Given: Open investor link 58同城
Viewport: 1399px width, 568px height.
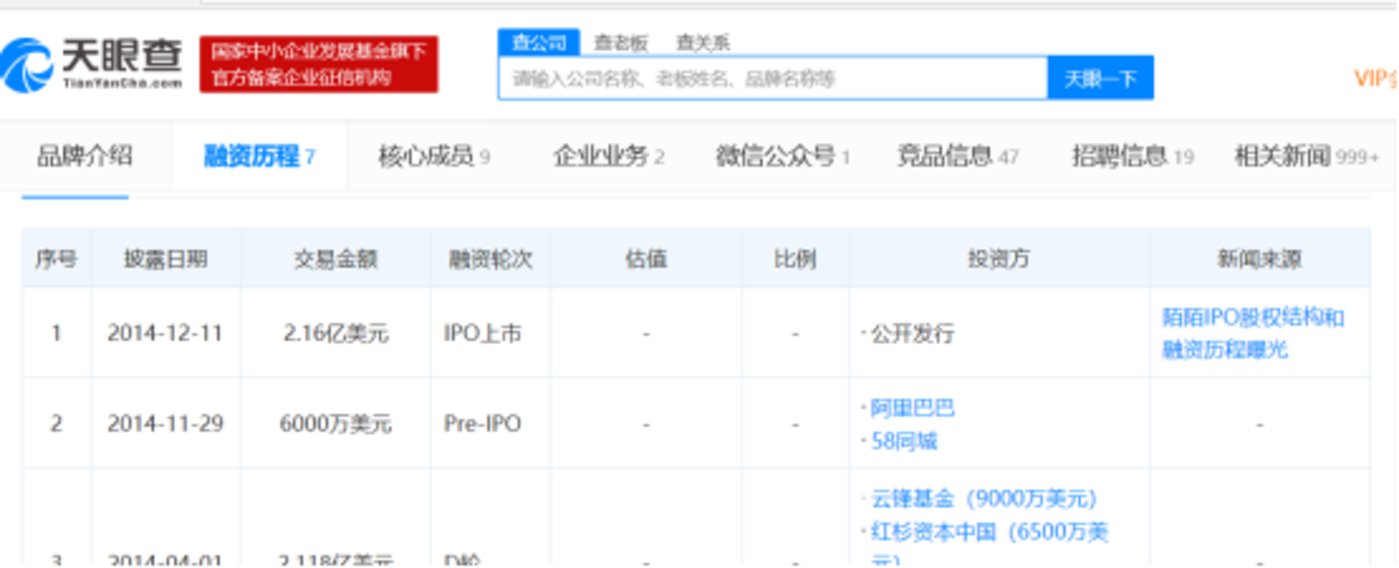Looking at the screenshot, I should [904, 441].
